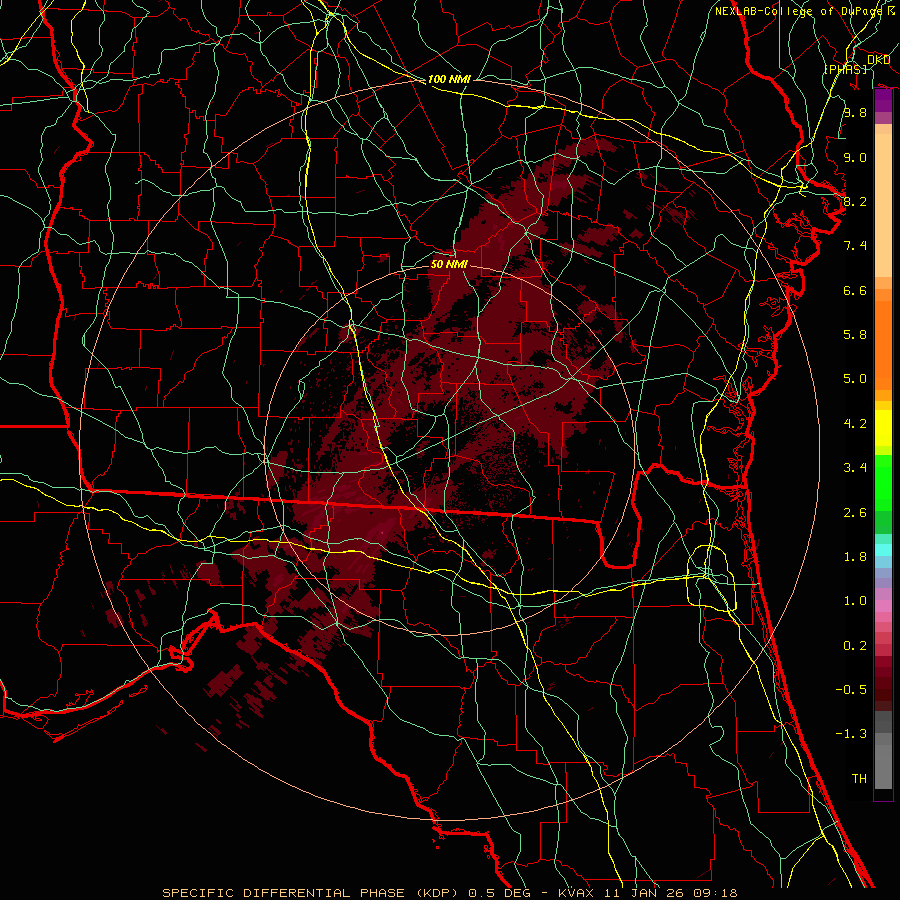Click the '3.4' scale value

click(x=855, y=468)
